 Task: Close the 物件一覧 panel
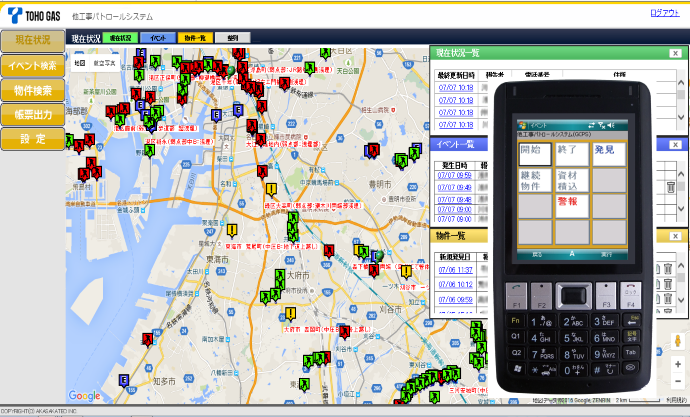[x=675, y=236]
